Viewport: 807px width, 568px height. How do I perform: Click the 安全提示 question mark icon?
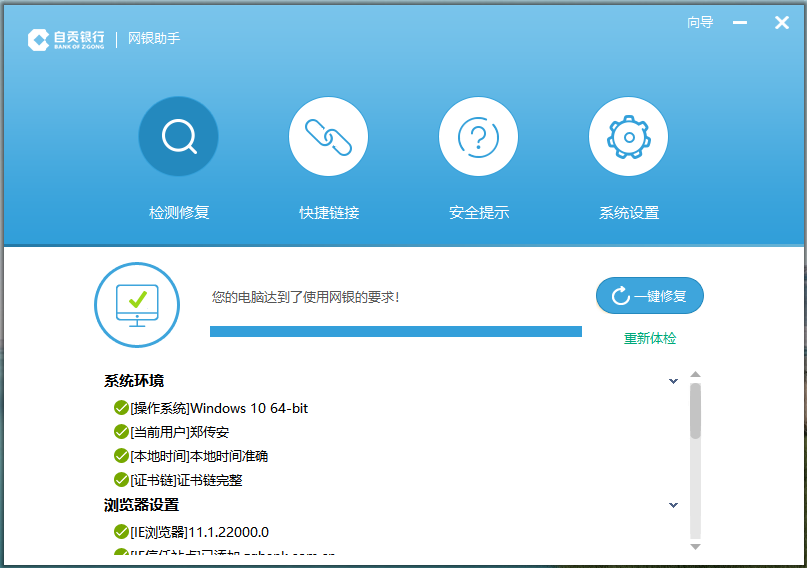click(x=478, y=136)
